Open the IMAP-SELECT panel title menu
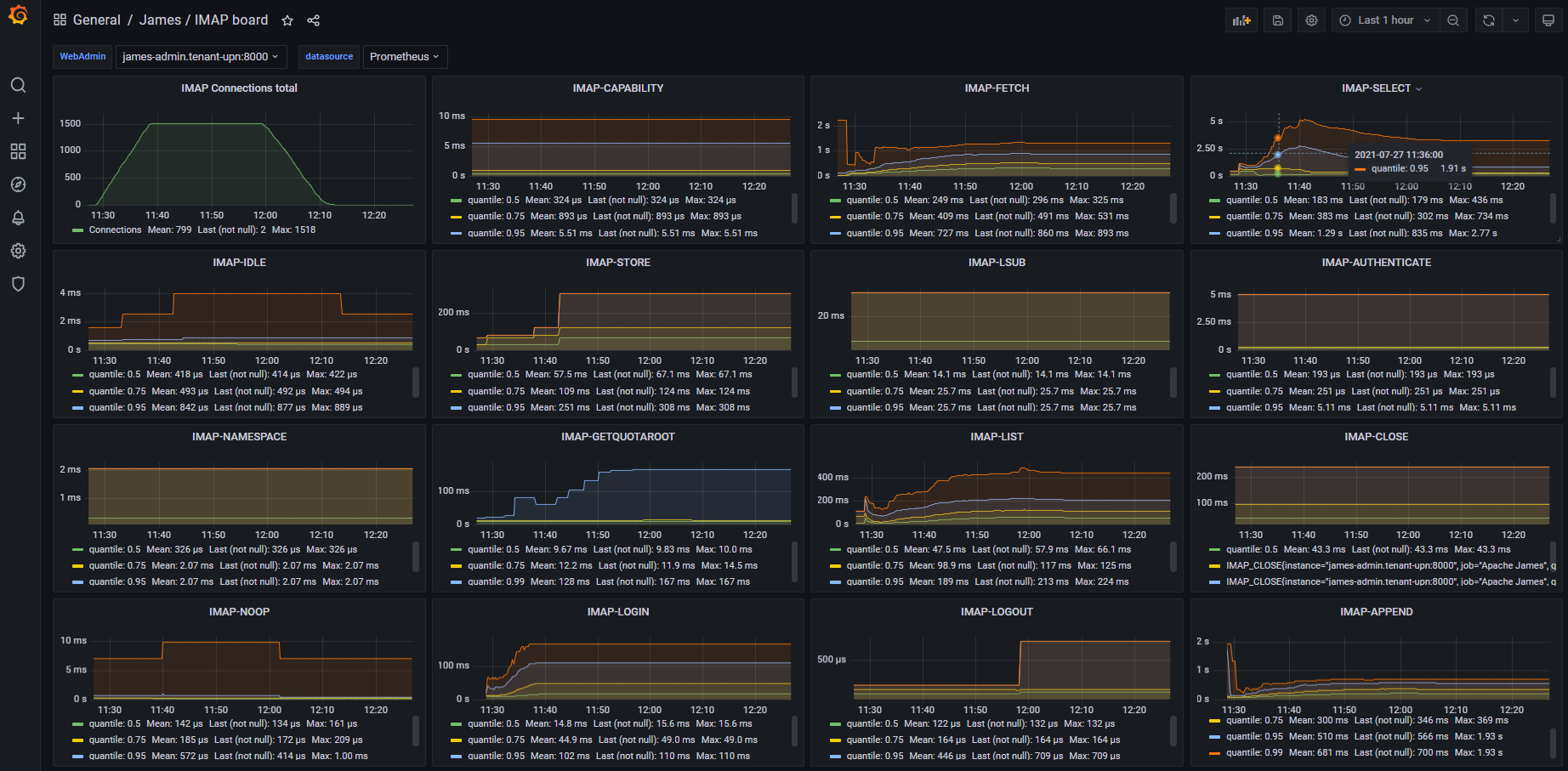 (1381, 88)
